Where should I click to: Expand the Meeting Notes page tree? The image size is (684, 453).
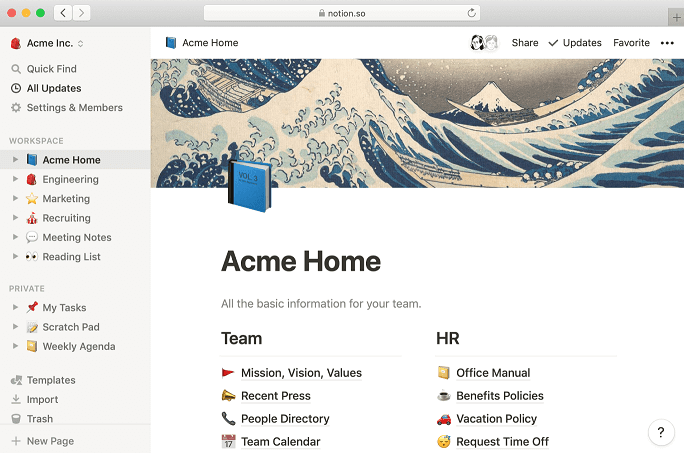[15, 237]
